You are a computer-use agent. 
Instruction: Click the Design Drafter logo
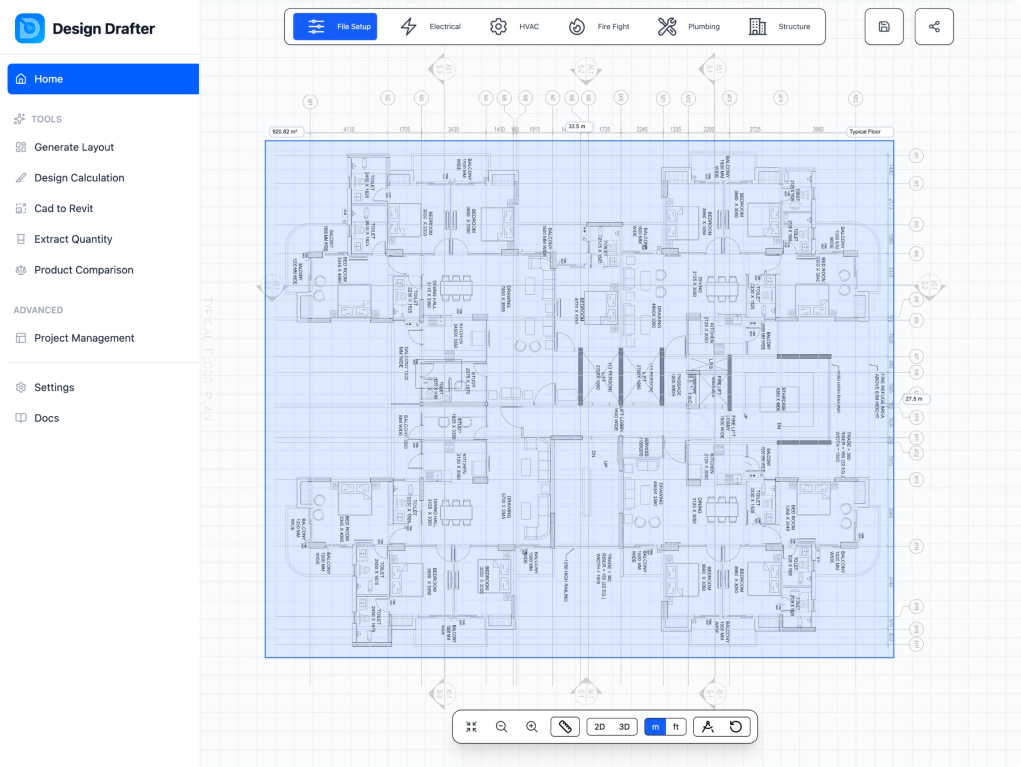30,28
